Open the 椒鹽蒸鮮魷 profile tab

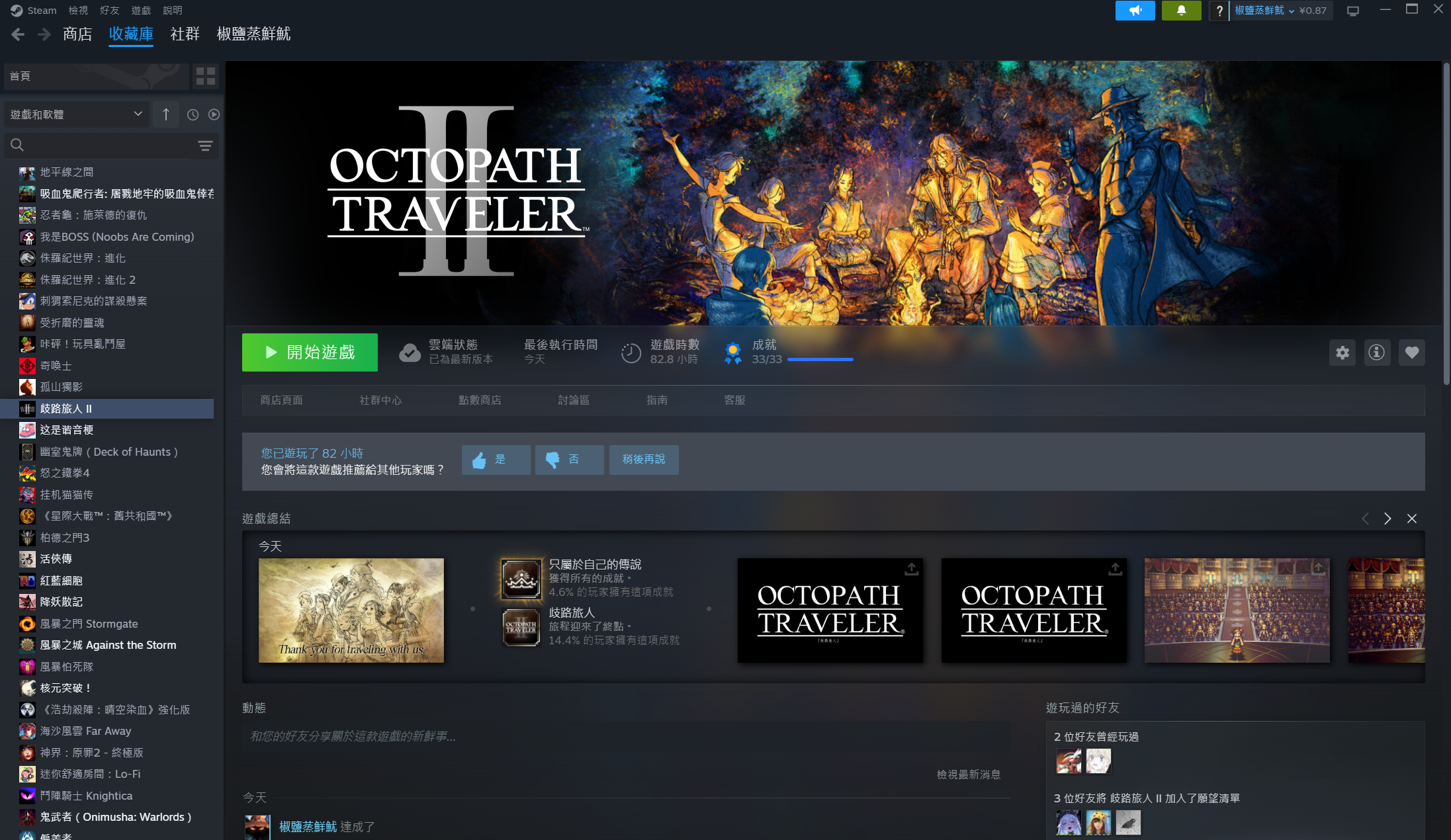(x=253, y=34)
